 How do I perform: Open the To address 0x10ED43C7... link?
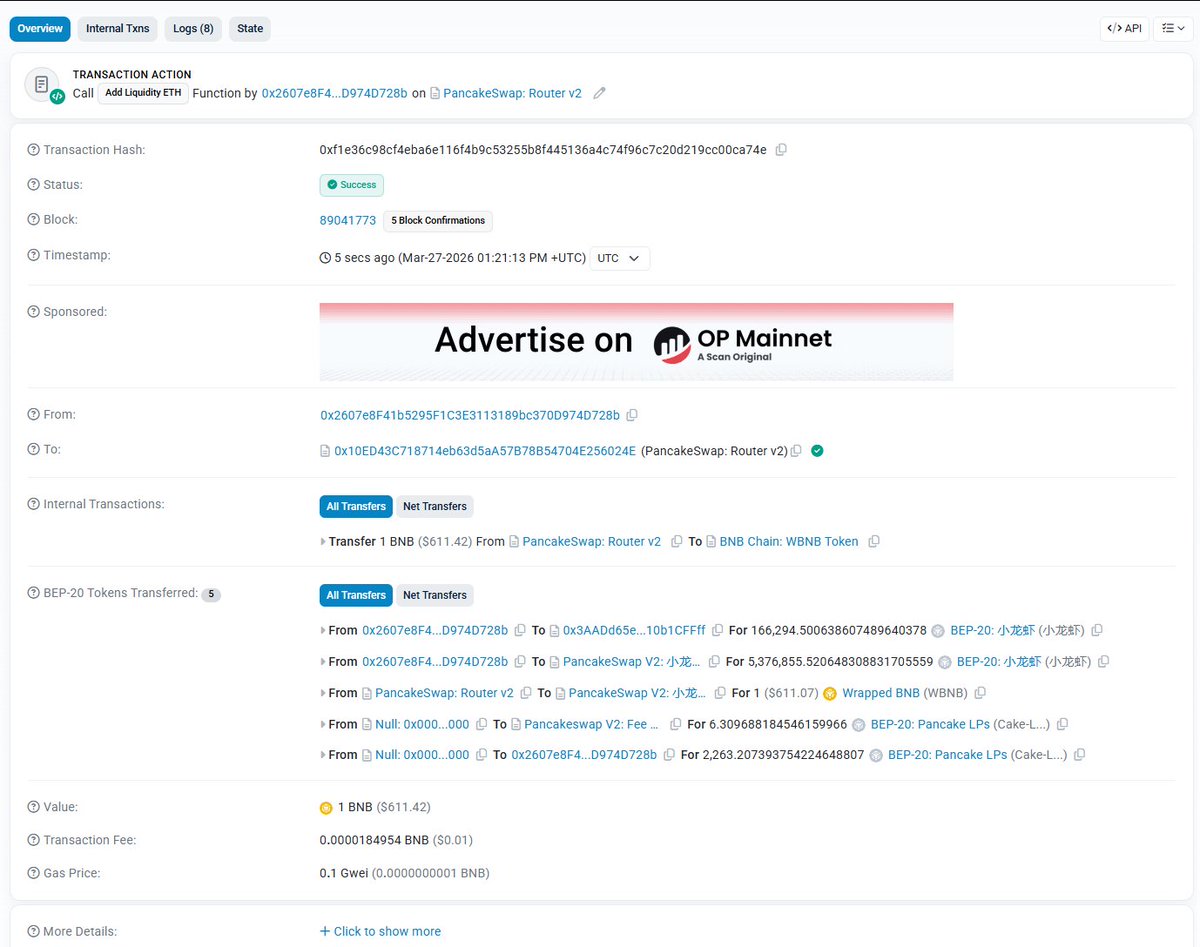(x=485, y=451)
